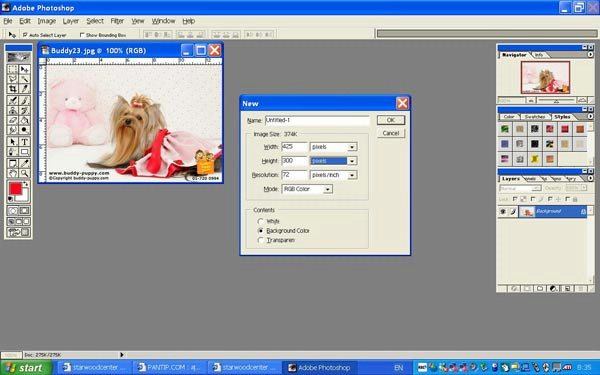Viewport: 600px width, 375px height.
Task: Choose the White contents radio option
Action: click(261, 221)
